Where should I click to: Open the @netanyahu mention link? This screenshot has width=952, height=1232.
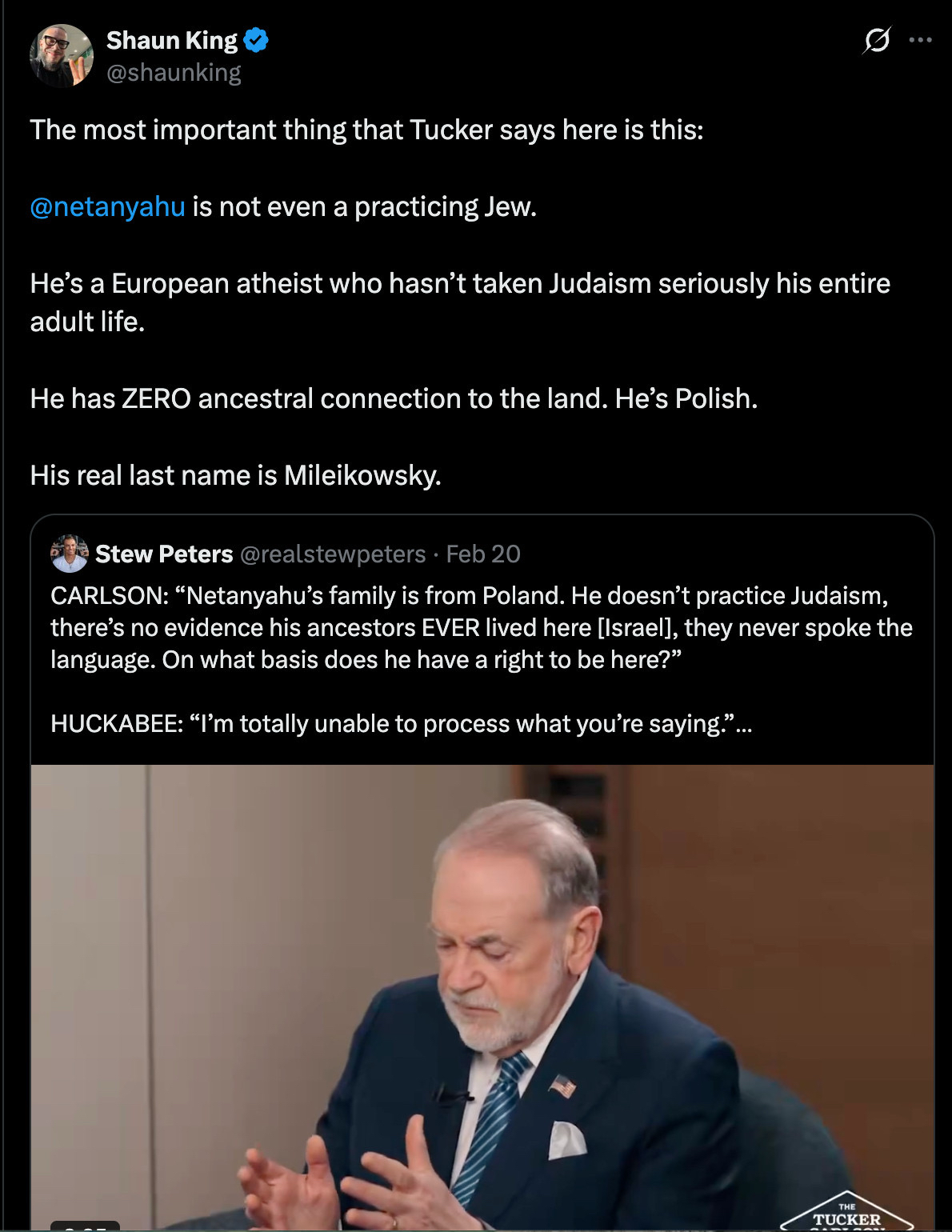[107, 206]
